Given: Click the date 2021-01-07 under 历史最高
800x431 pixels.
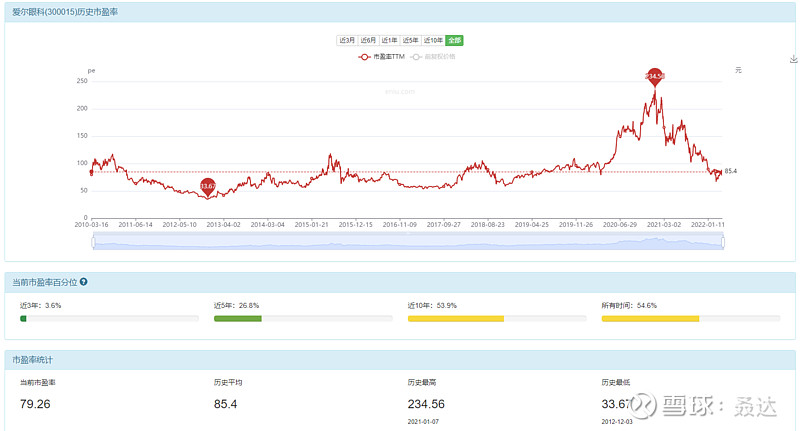Looking at the screenshot, I should coord(423,422).
